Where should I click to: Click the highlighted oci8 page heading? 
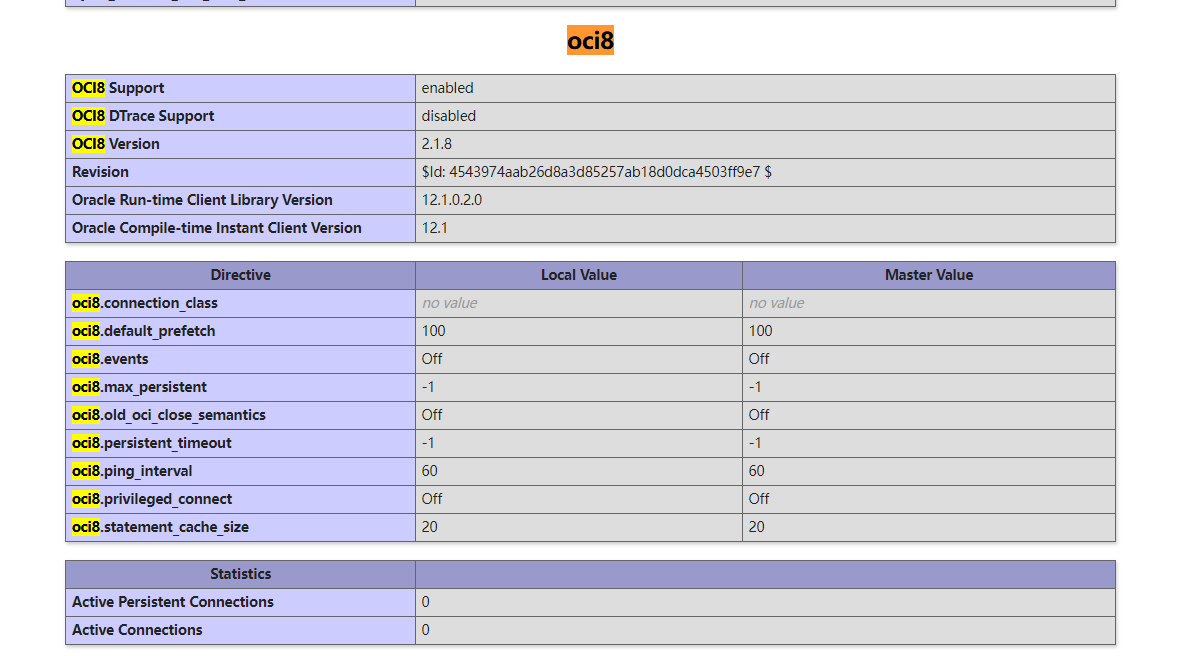click(x=590, y=41)
